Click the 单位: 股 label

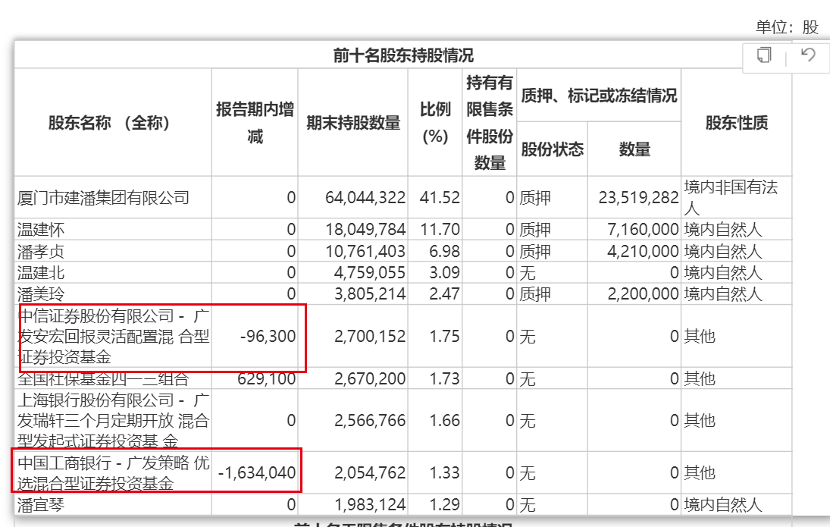click(x=787, y=27)
